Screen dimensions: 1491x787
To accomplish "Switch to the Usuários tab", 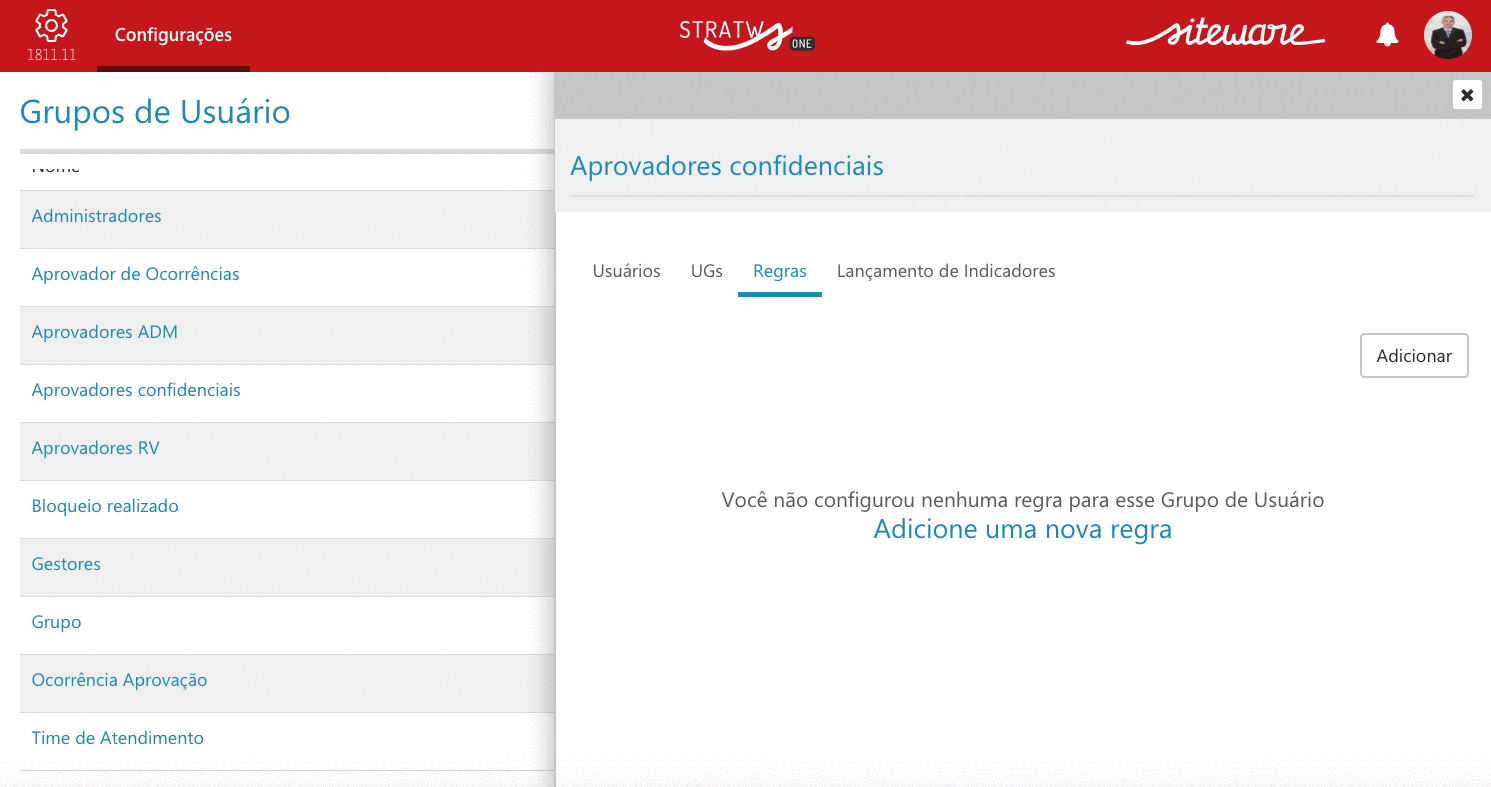I will [627, 271].
